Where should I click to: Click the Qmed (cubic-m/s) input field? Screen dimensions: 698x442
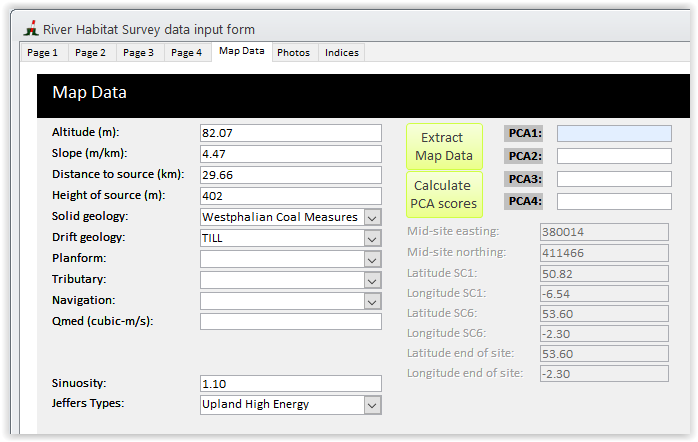coord(291,321)
